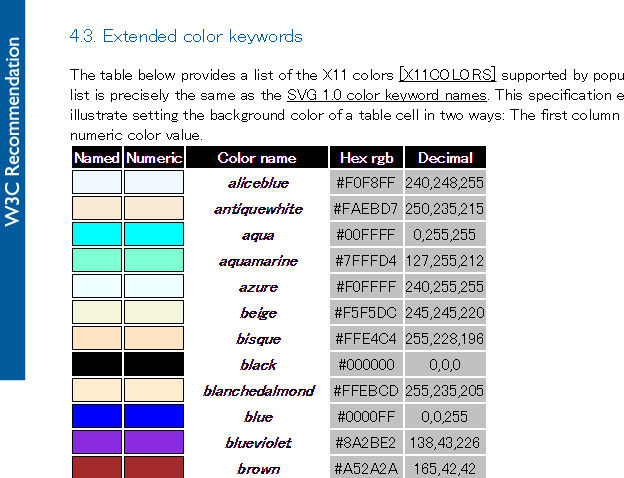Click hex value #A52A2A

[x=366, y=468]
